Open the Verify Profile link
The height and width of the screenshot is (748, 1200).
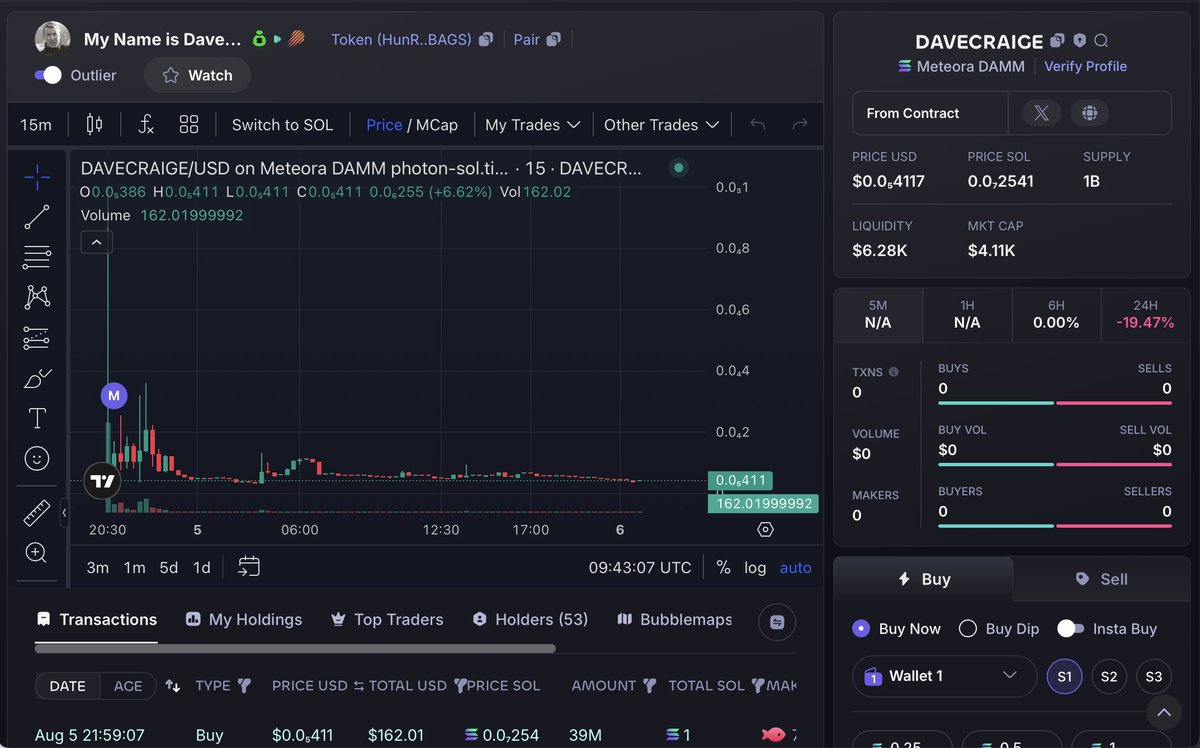pos(1085,66)
